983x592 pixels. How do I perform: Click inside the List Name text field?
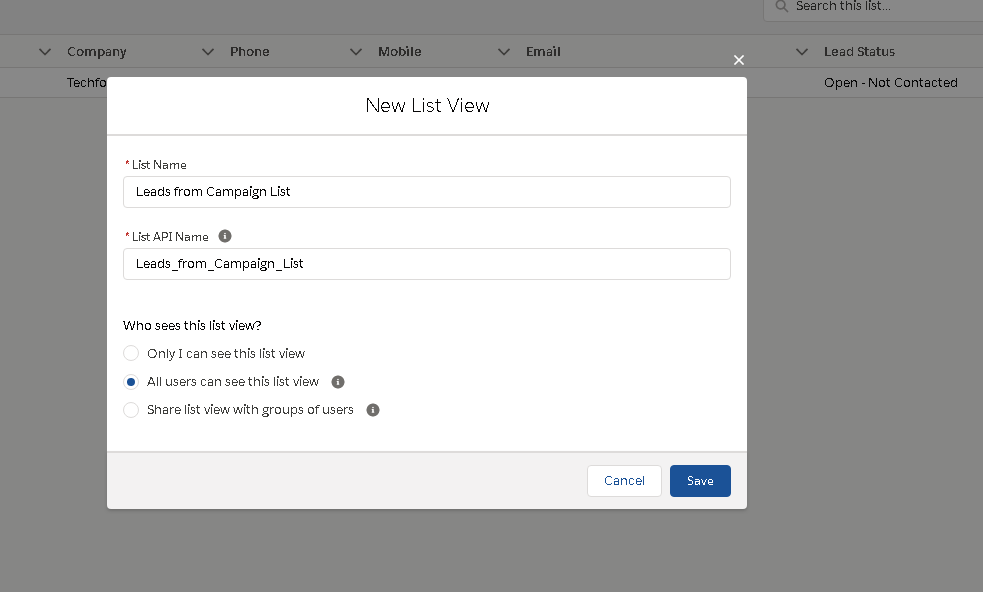coord(426,191)
